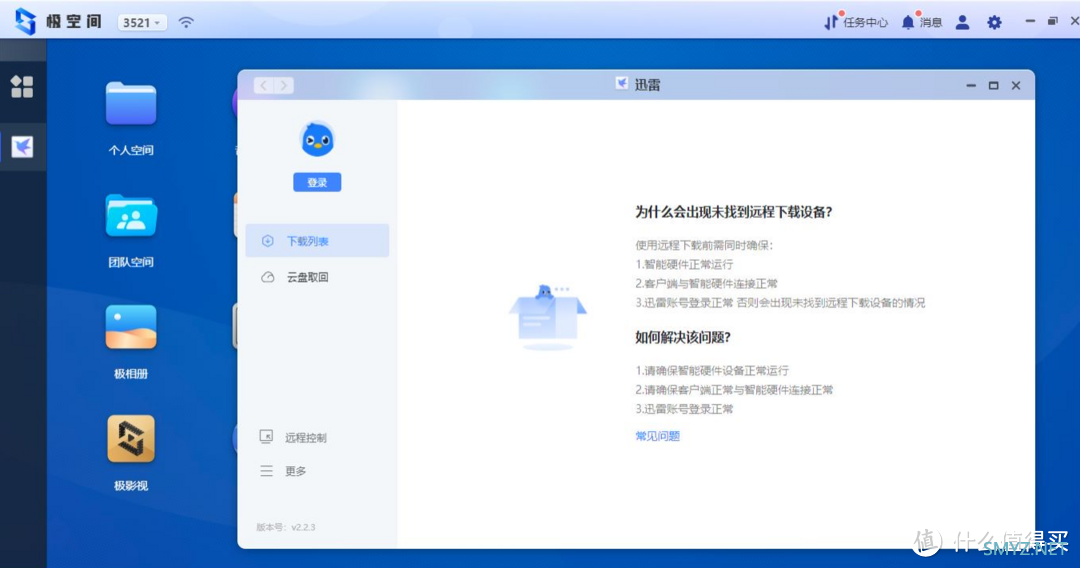
Task: Click heading 如何解决该问题?
Action: (x=683, y=337)
